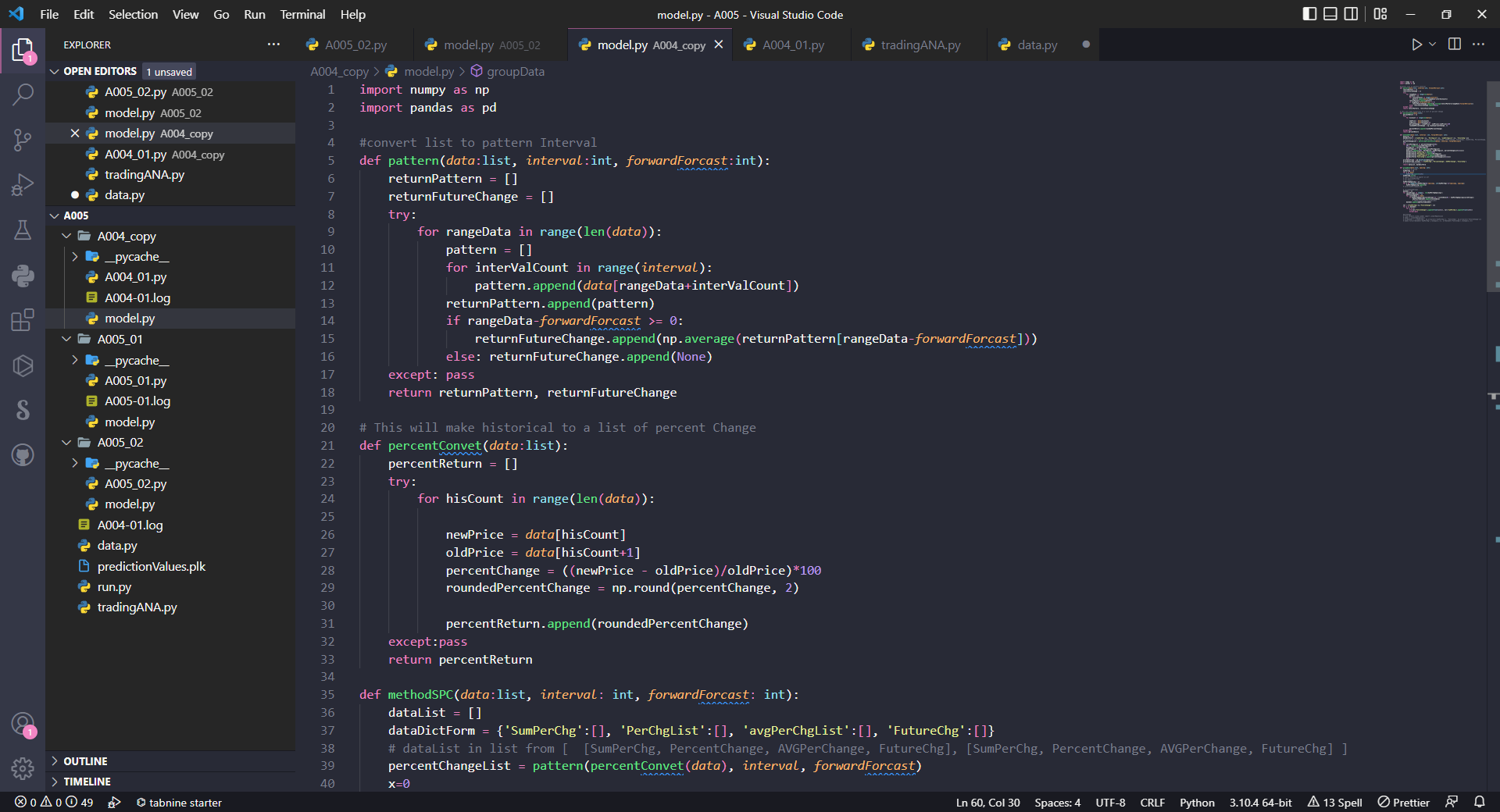1500x812 pixels.
Task: Click the feedback icon in status bar
Action: point(1452,802)
